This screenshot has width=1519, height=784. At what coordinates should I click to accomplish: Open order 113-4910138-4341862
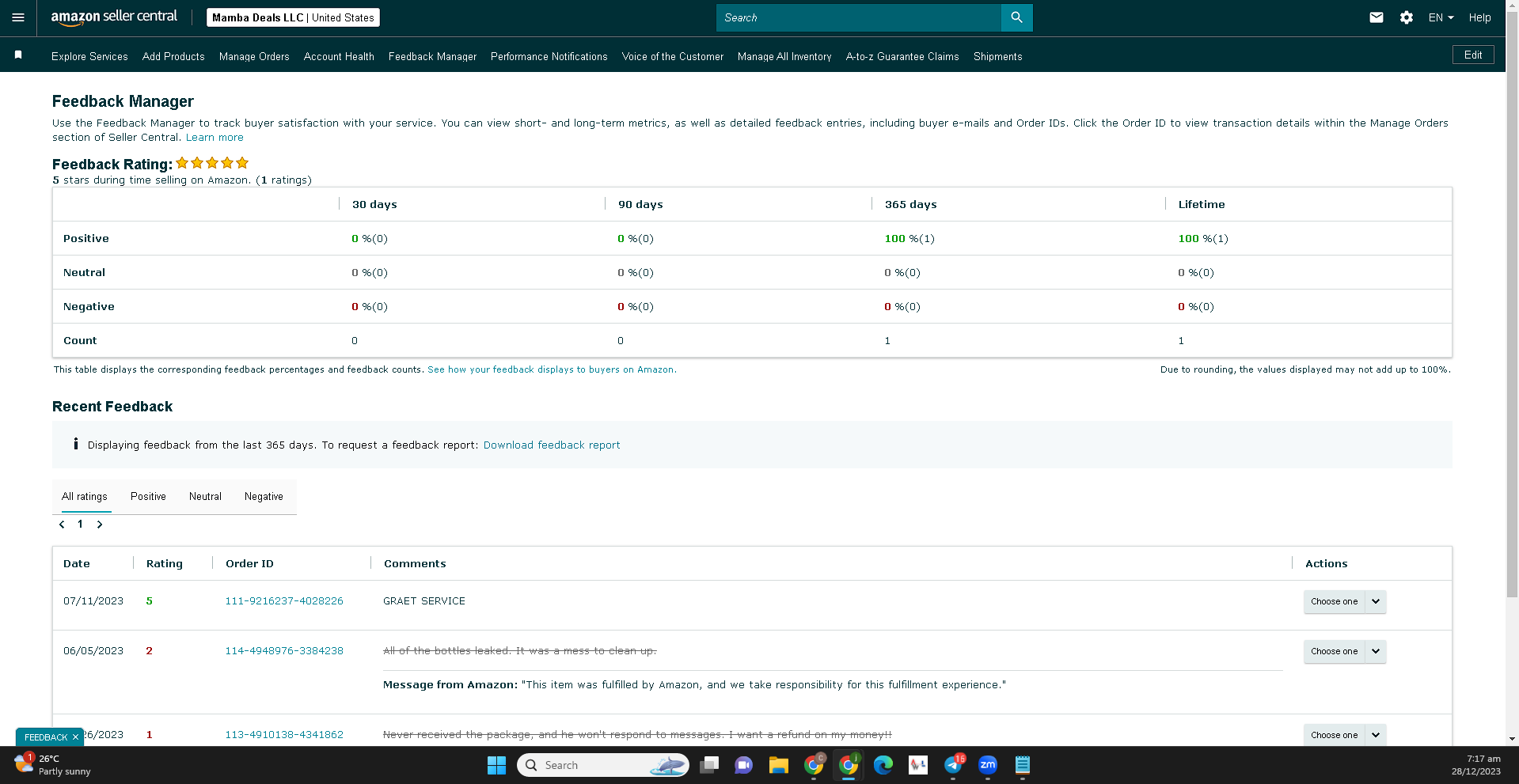[284, 735]
